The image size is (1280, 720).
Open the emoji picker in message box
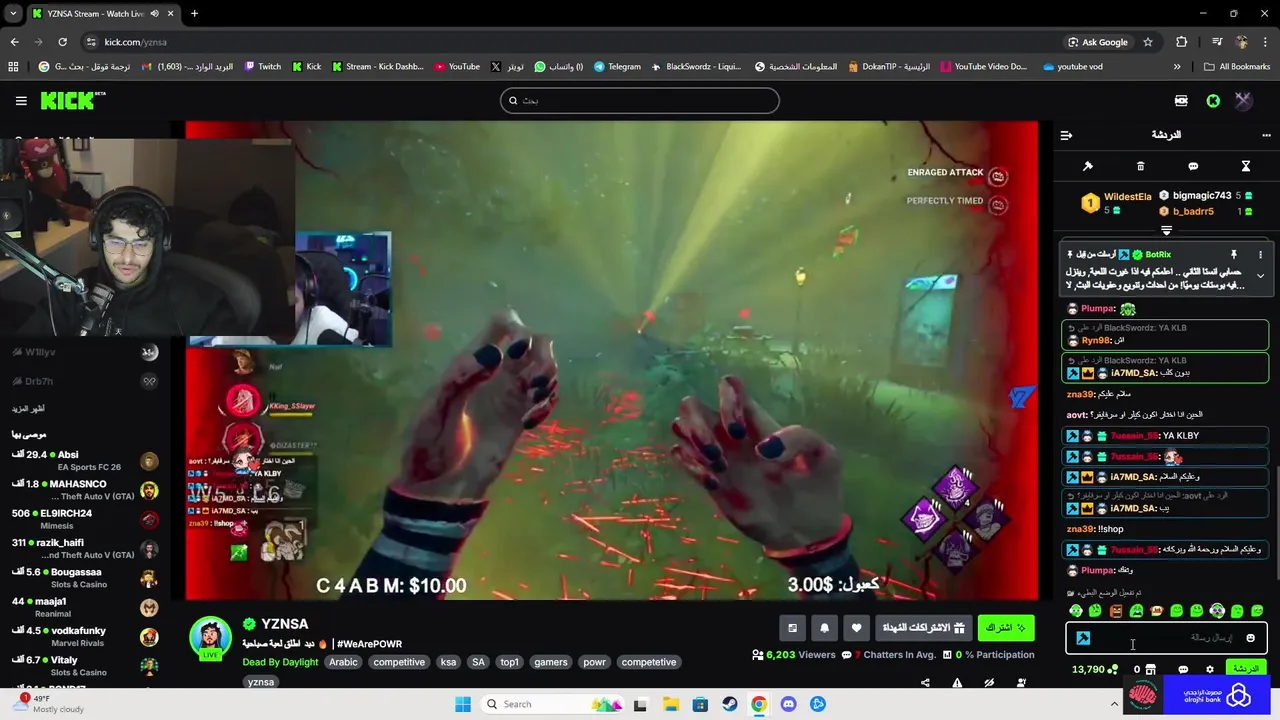pos(1250,638)
